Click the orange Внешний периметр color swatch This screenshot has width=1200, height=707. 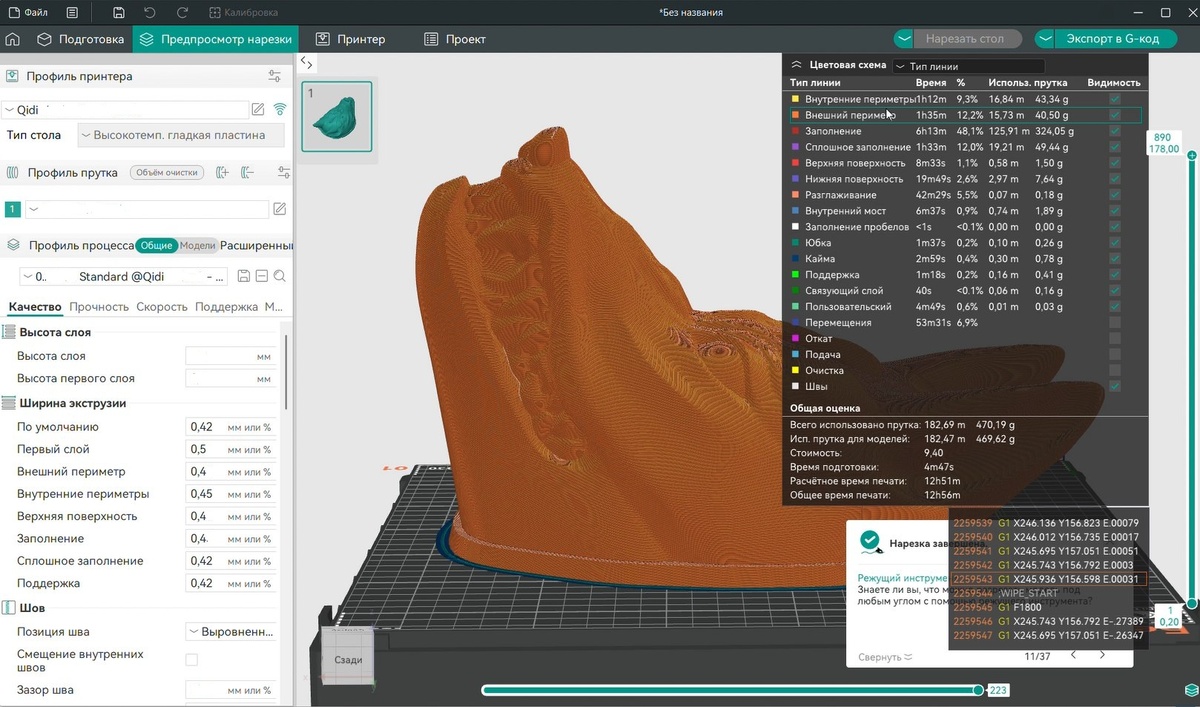click(795, 116)
